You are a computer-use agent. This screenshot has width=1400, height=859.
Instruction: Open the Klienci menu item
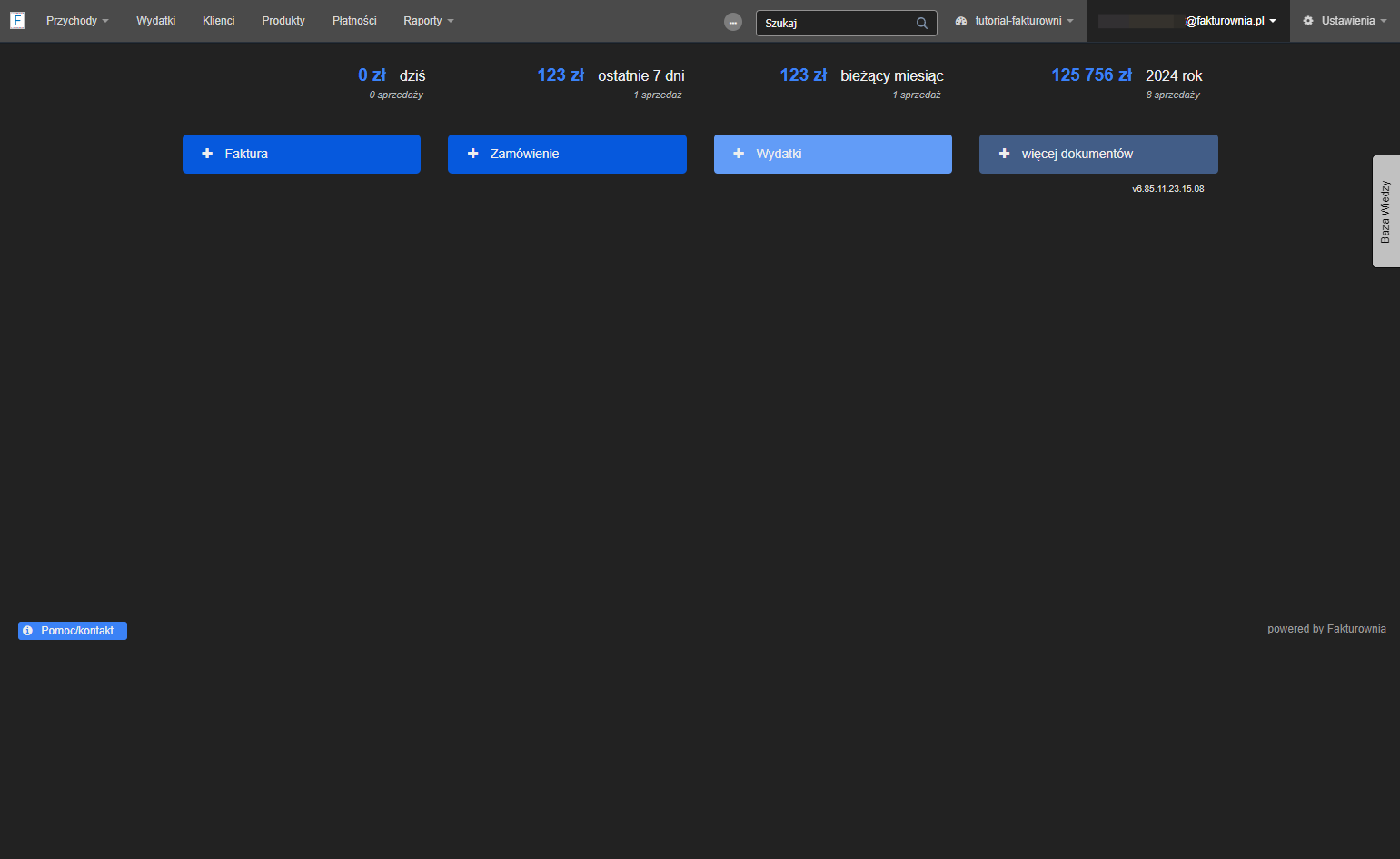(x=219, y=21)
